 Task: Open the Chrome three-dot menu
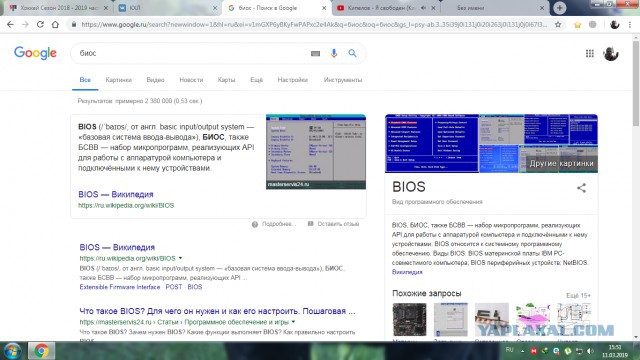(x=630, y=24)
